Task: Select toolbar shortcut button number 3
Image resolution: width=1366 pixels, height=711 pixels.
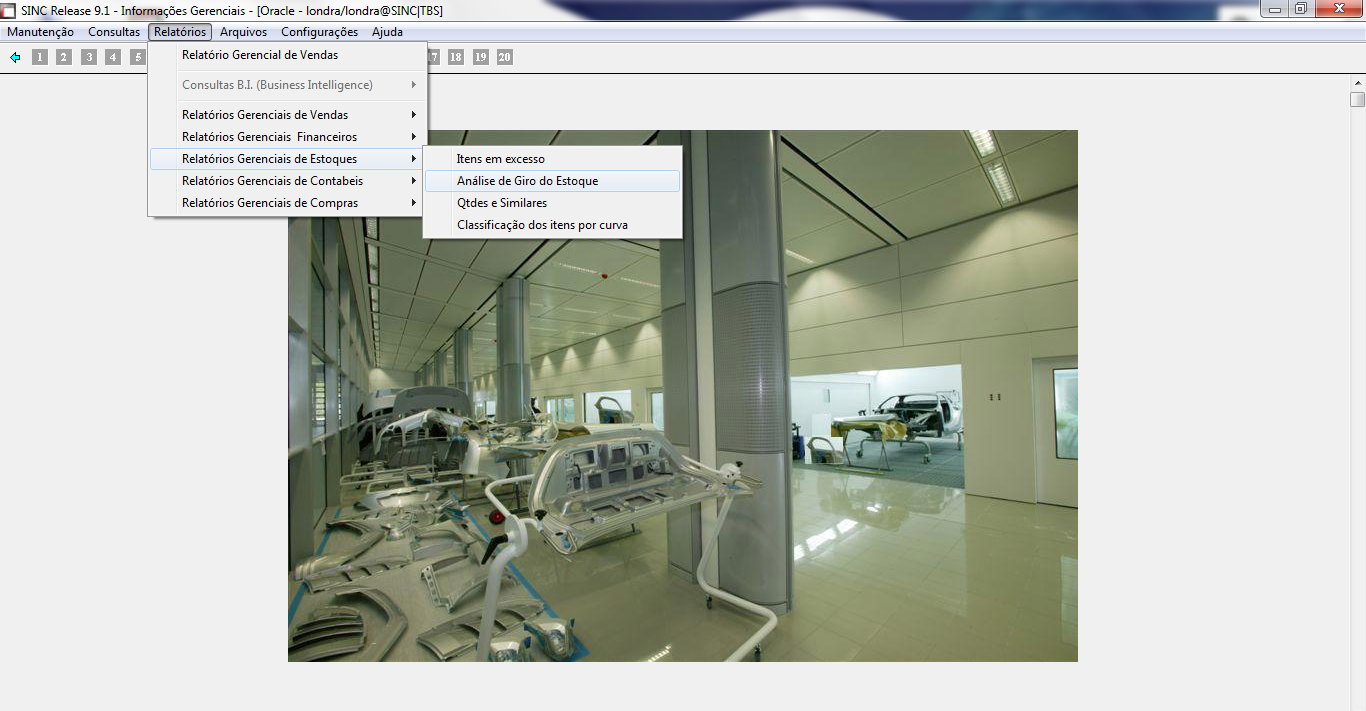Action: [89, 57]
